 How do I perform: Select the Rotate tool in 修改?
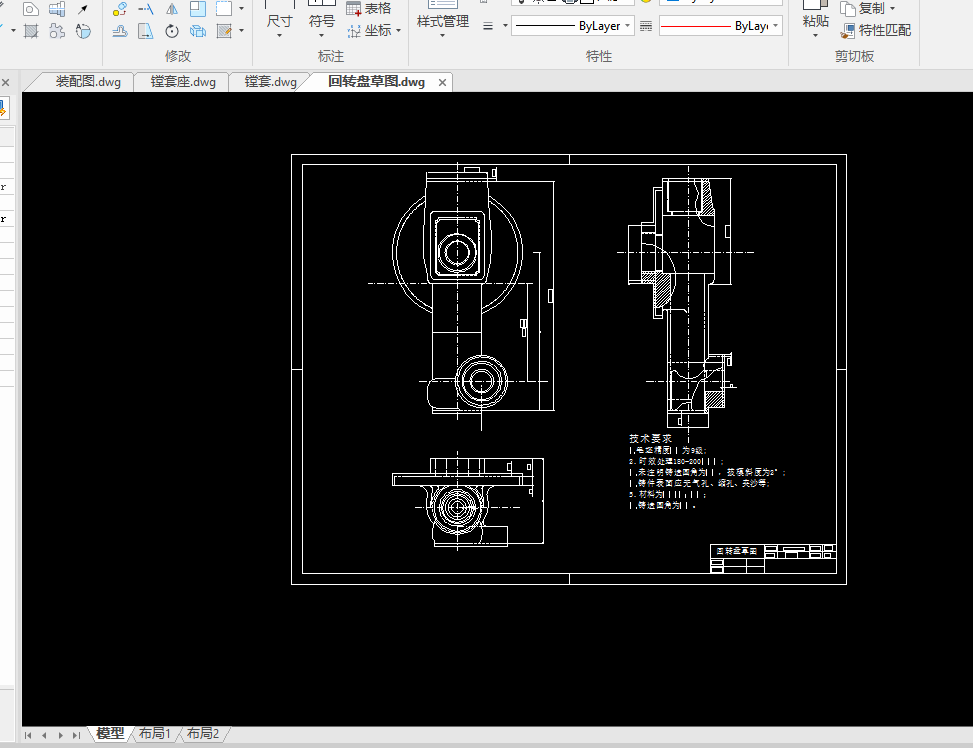click(172, 30)
